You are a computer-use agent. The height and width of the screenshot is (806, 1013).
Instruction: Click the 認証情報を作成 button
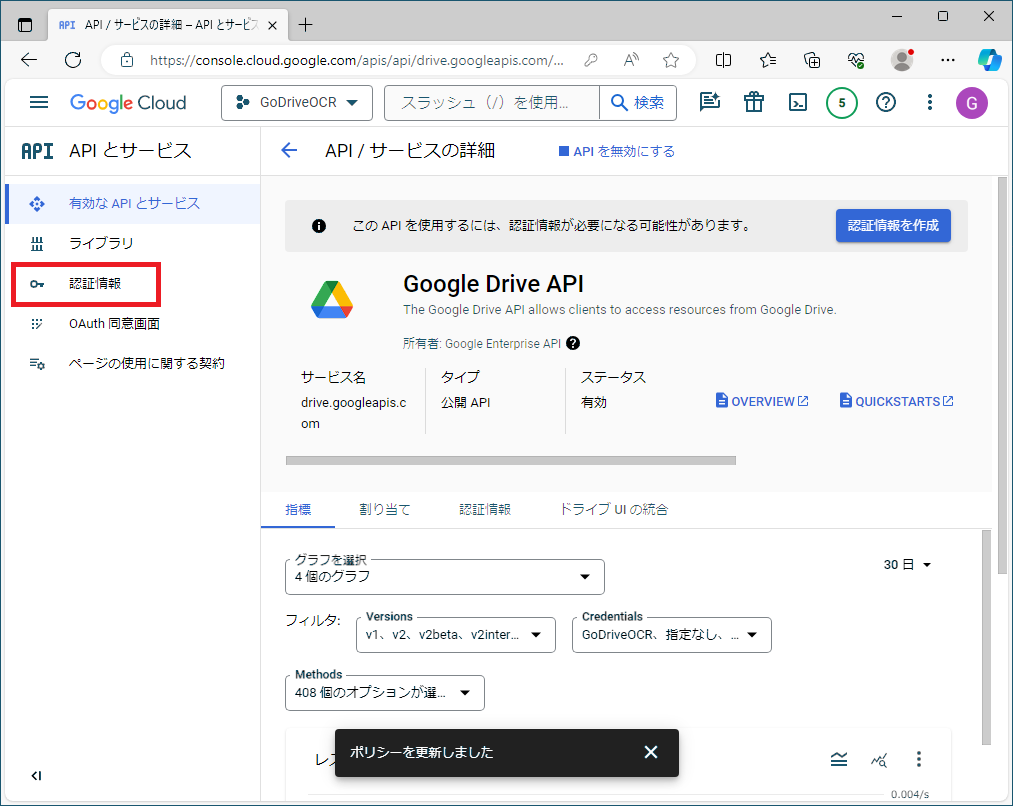tap(893, 225)
